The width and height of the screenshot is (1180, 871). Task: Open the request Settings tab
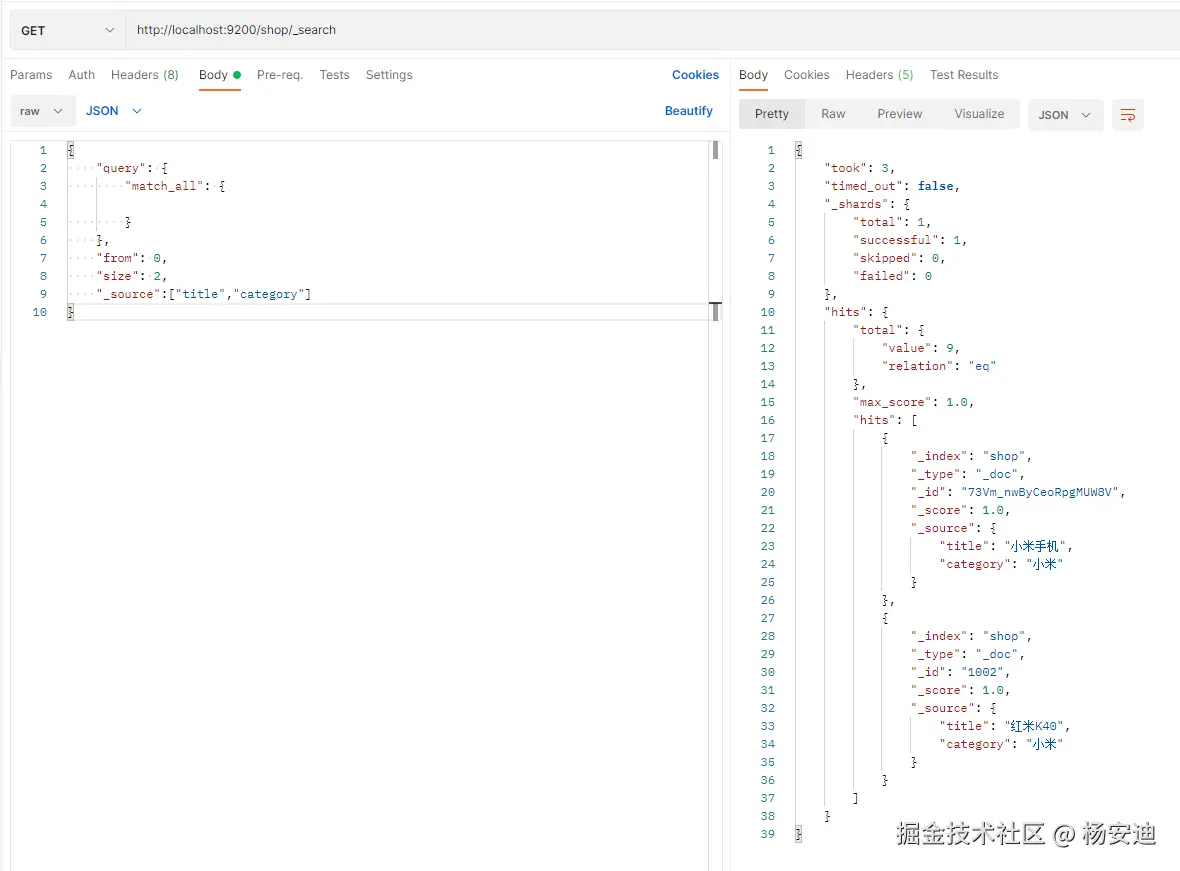389,75
